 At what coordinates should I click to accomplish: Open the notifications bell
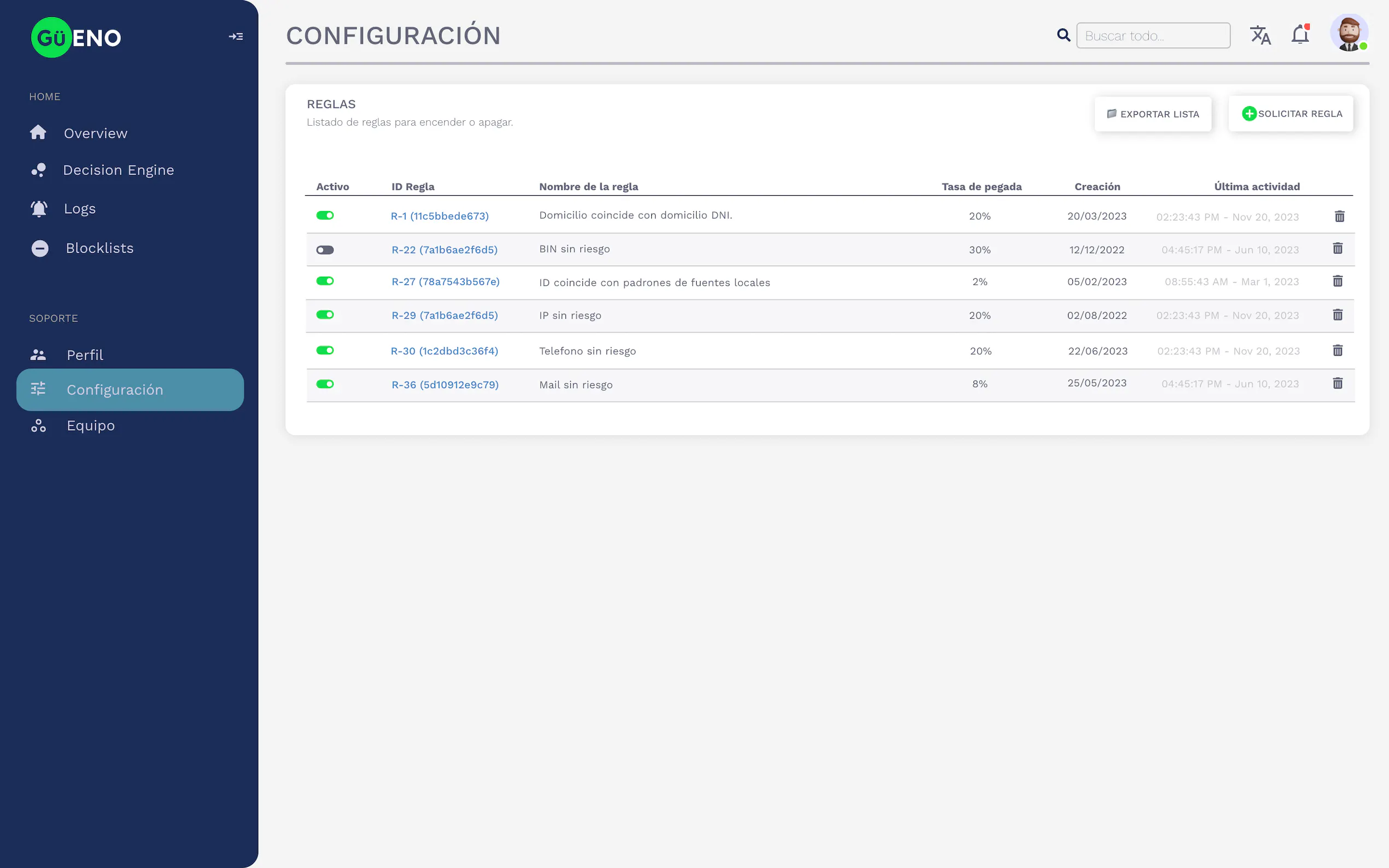click(1299, 36)
